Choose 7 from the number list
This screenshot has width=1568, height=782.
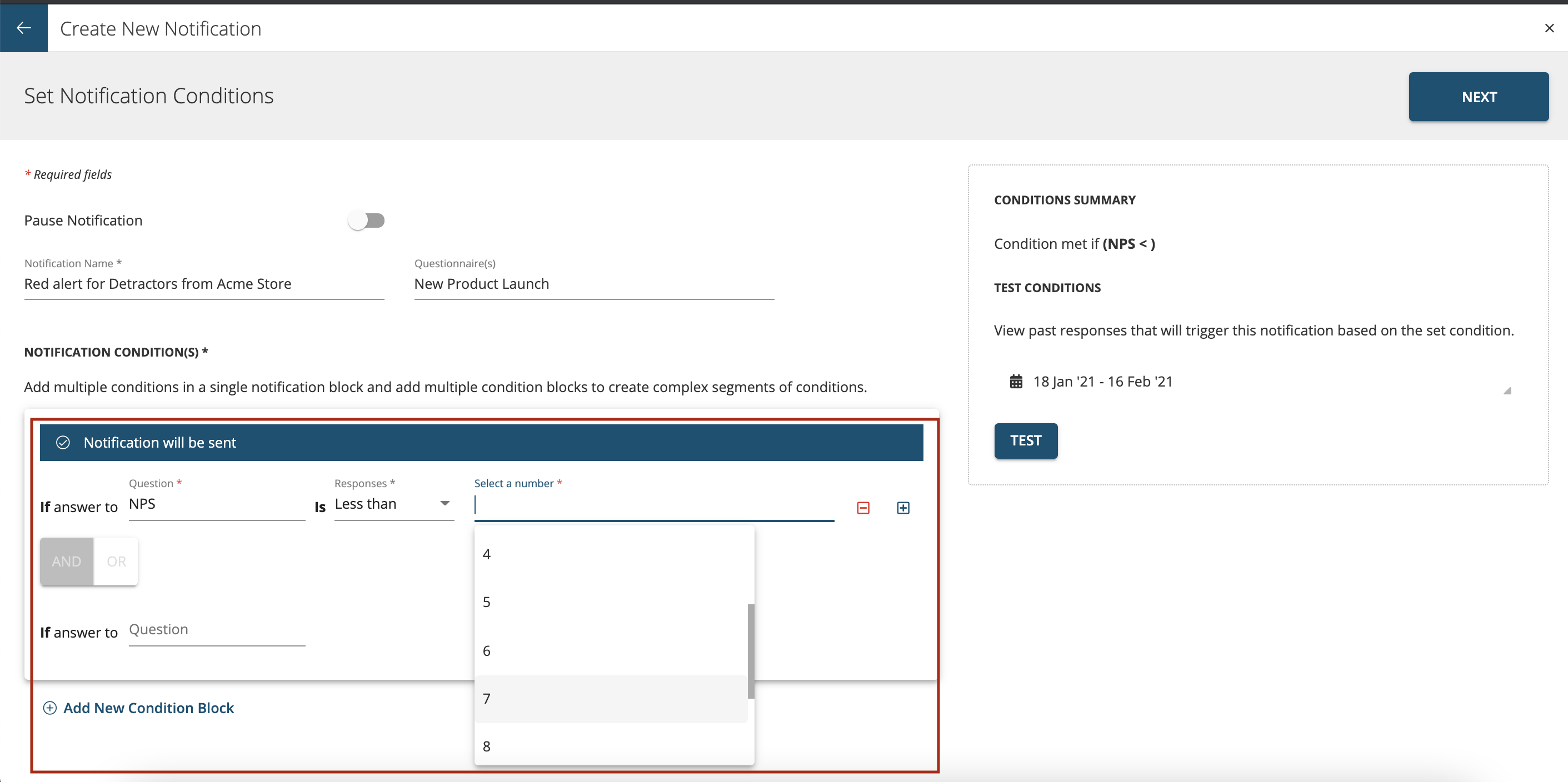pos(611,699)
